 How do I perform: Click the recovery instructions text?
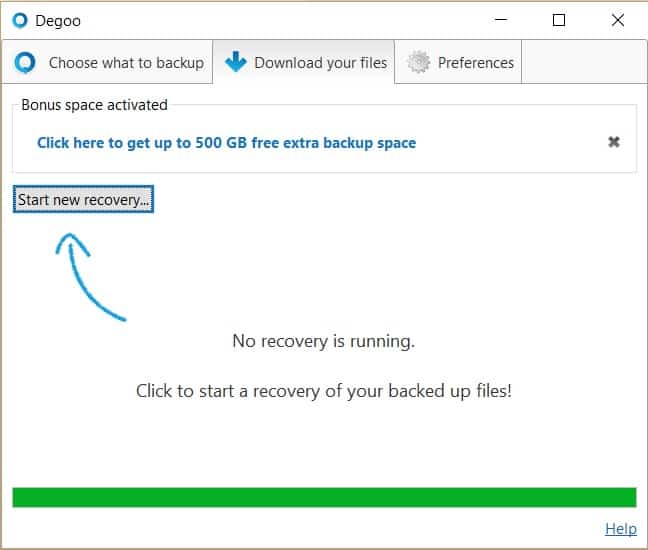click(x=324, y=391)
